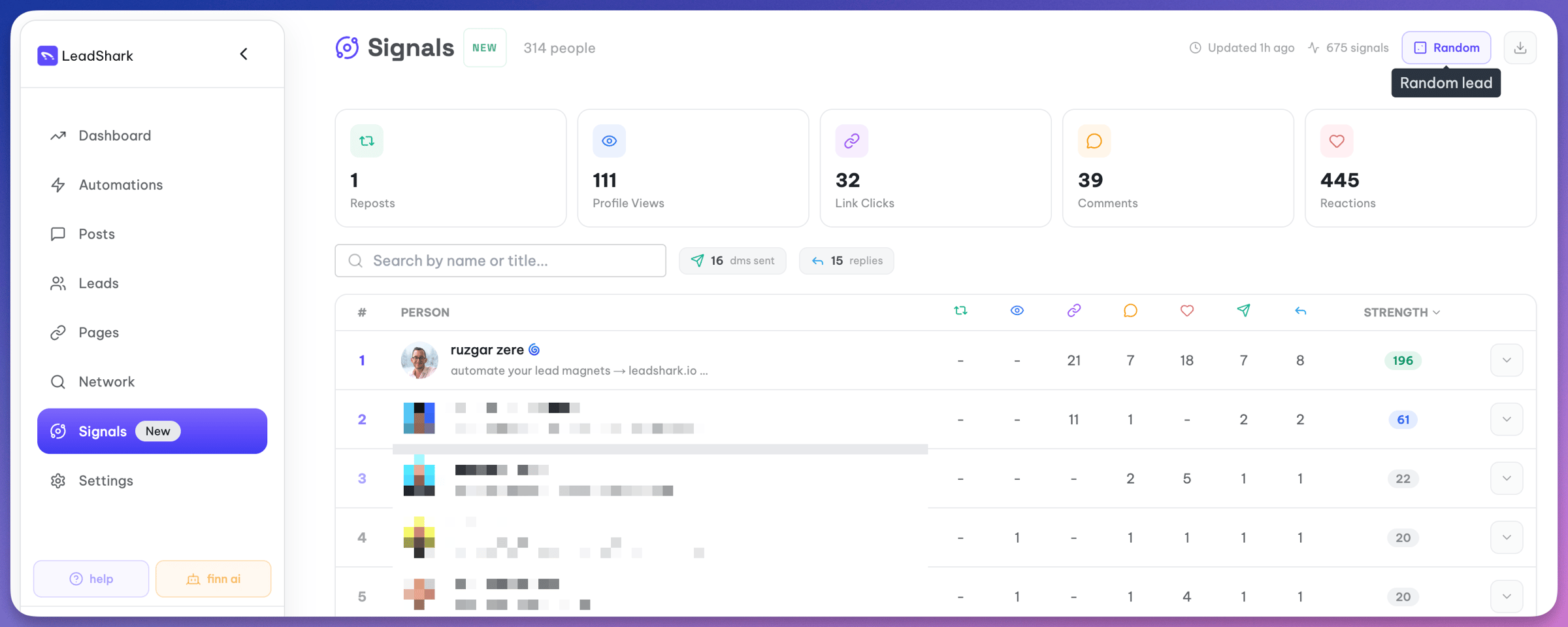
Task: Toggle the replies filter chip
Action: (846, 260)
